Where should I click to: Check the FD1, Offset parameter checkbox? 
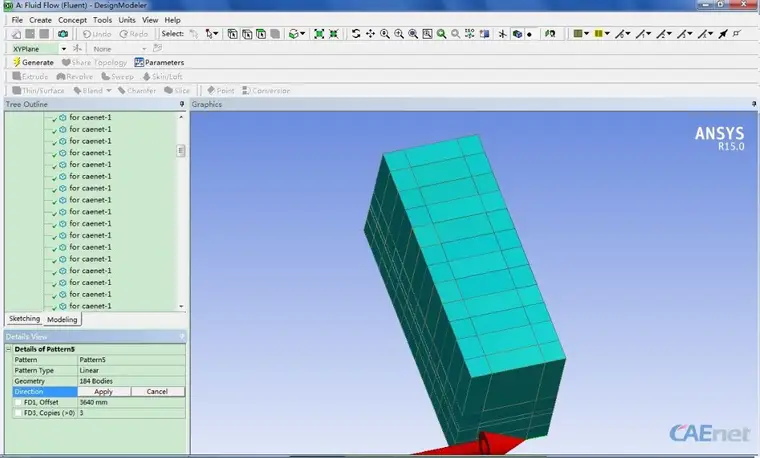[x=18, y=402]
